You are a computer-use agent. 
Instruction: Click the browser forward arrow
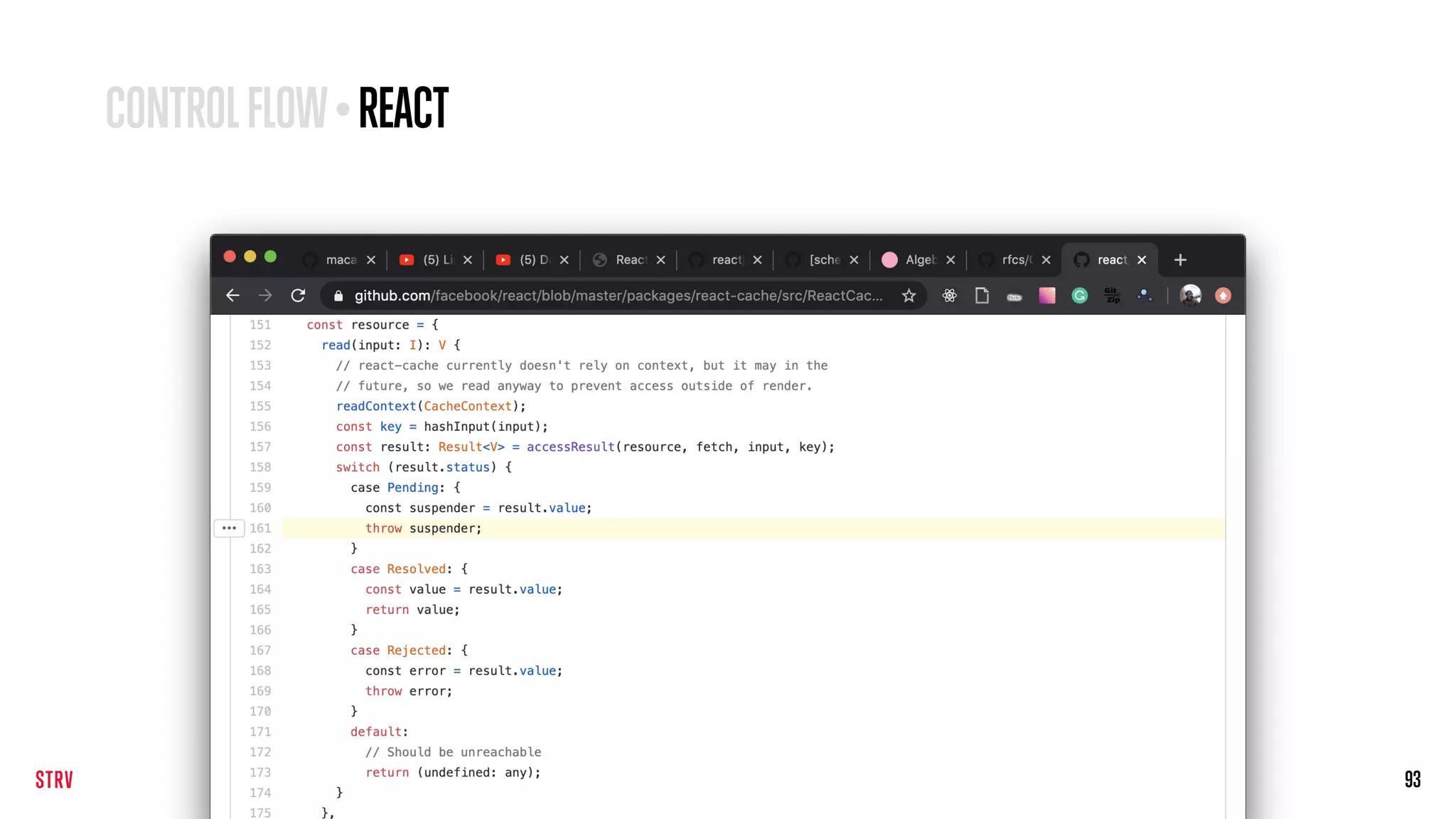265,296
